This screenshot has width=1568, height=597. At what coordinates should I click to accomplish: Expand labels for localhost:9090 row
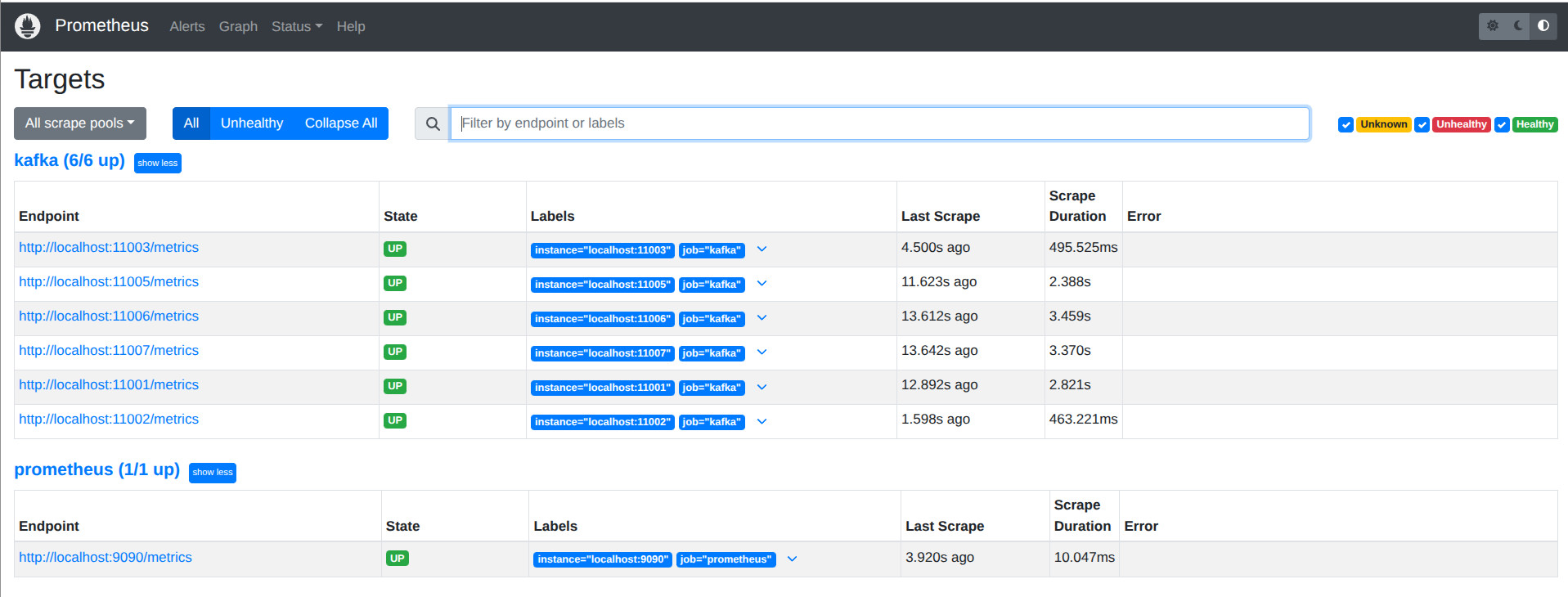pos(792,559)
